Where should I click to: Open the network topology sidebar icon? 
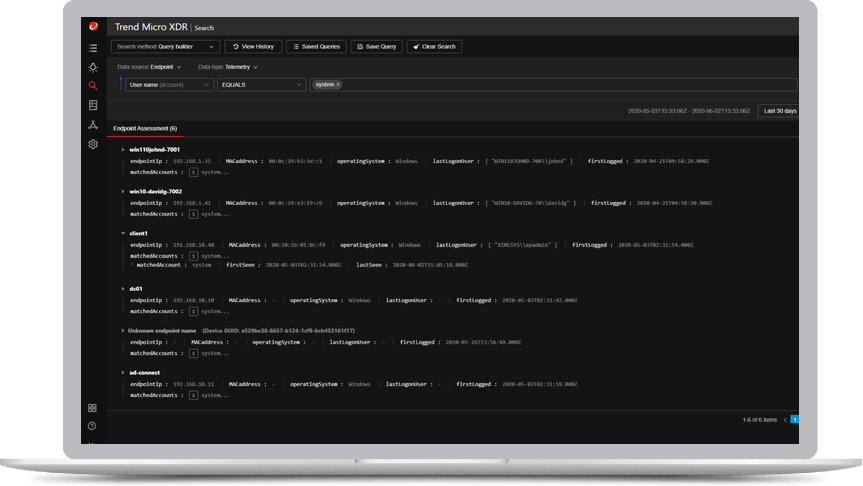(x=93, y=125)
